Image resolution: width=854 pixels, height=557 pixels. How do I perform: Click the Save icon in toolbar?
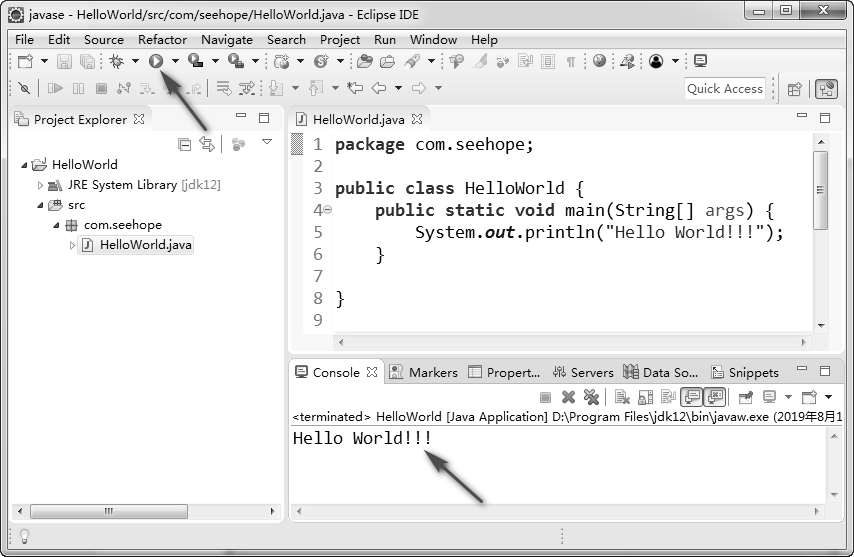click(x=64, y=62)
